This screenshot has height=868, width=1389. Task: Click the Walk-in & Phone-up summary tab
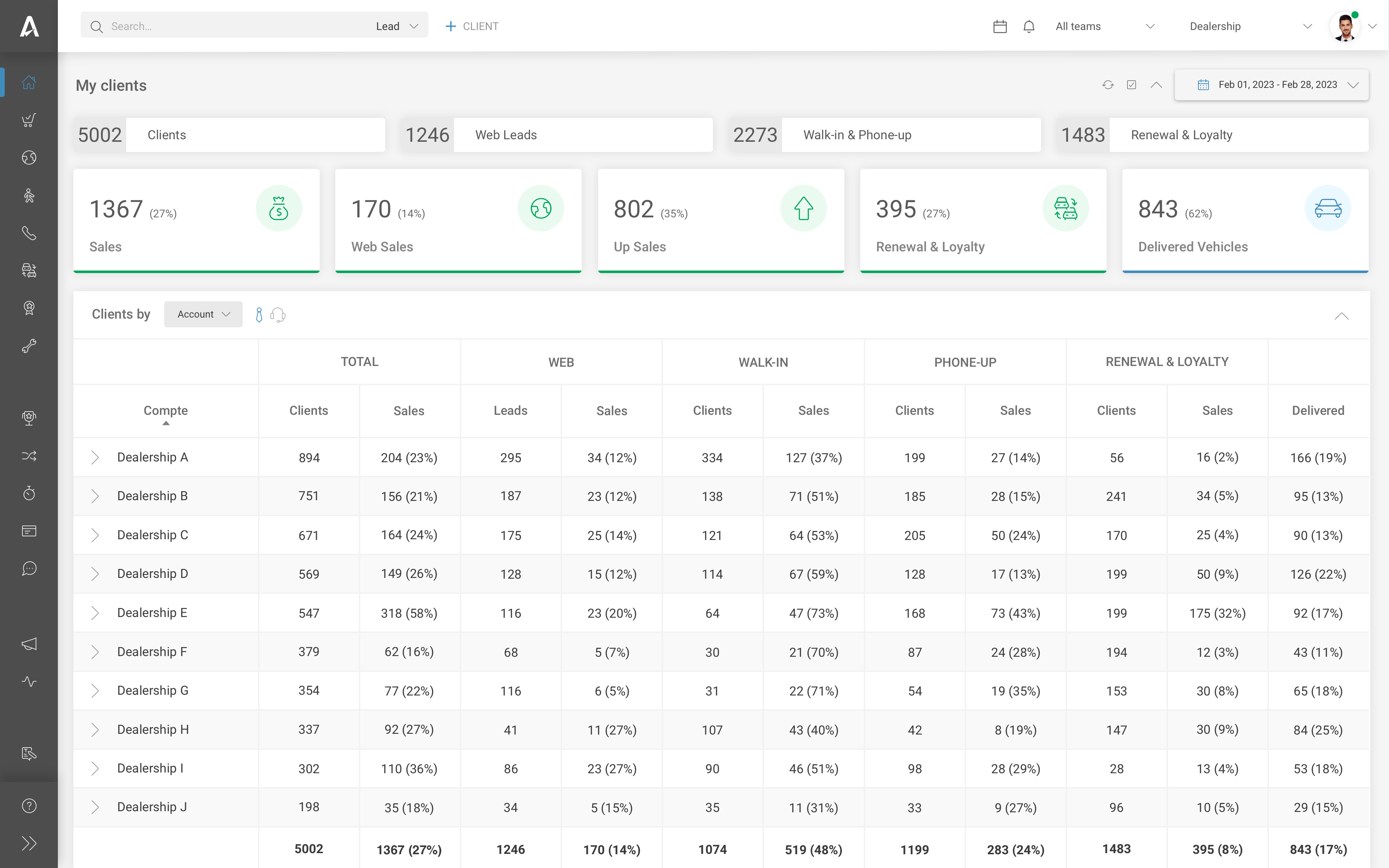884,135
